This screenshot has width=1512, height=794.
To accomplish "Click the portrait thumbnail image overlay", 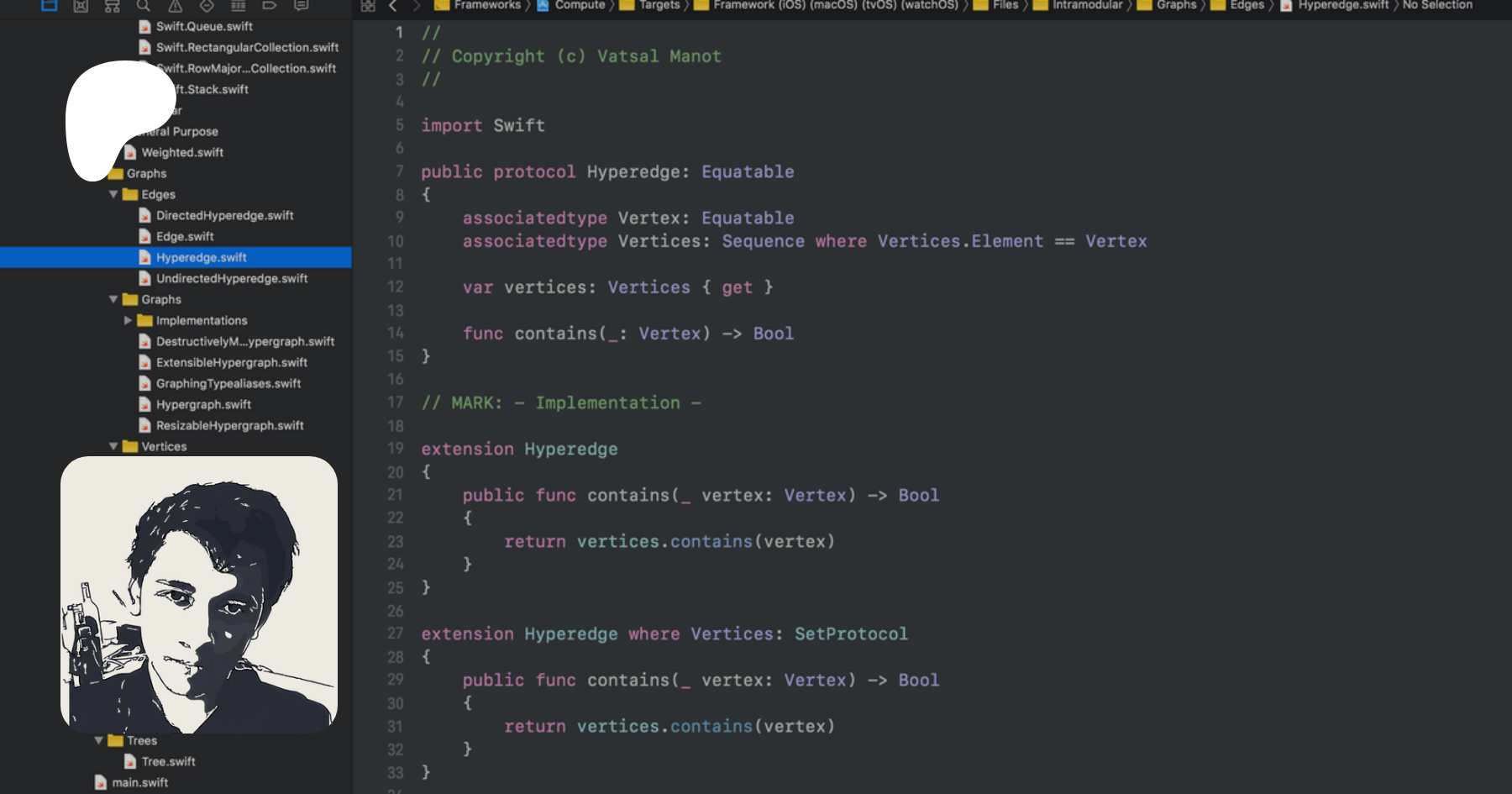I will click(x=199, y=594).
